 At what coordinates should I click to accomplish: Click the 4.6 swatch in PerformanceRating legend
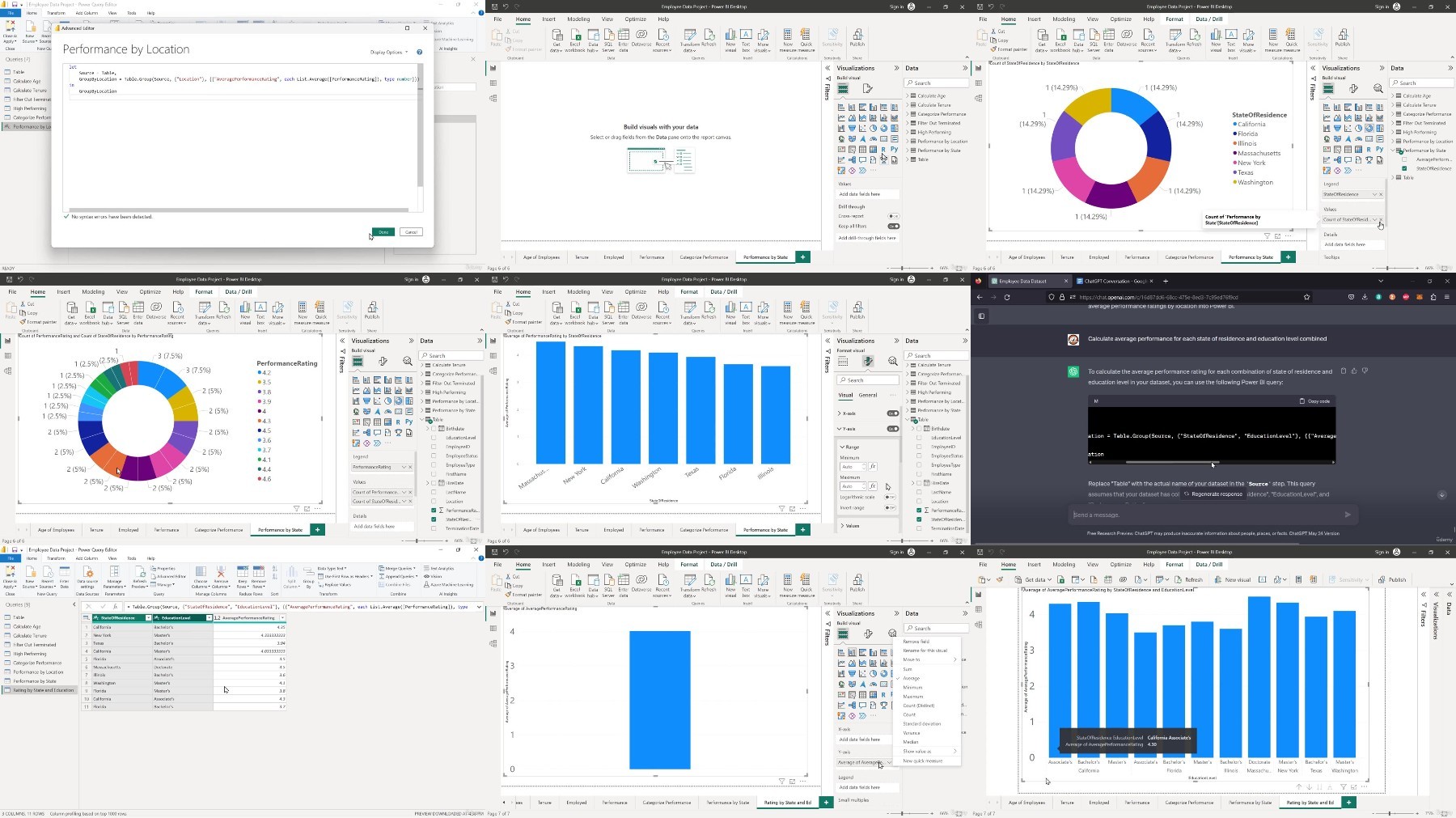260,479
